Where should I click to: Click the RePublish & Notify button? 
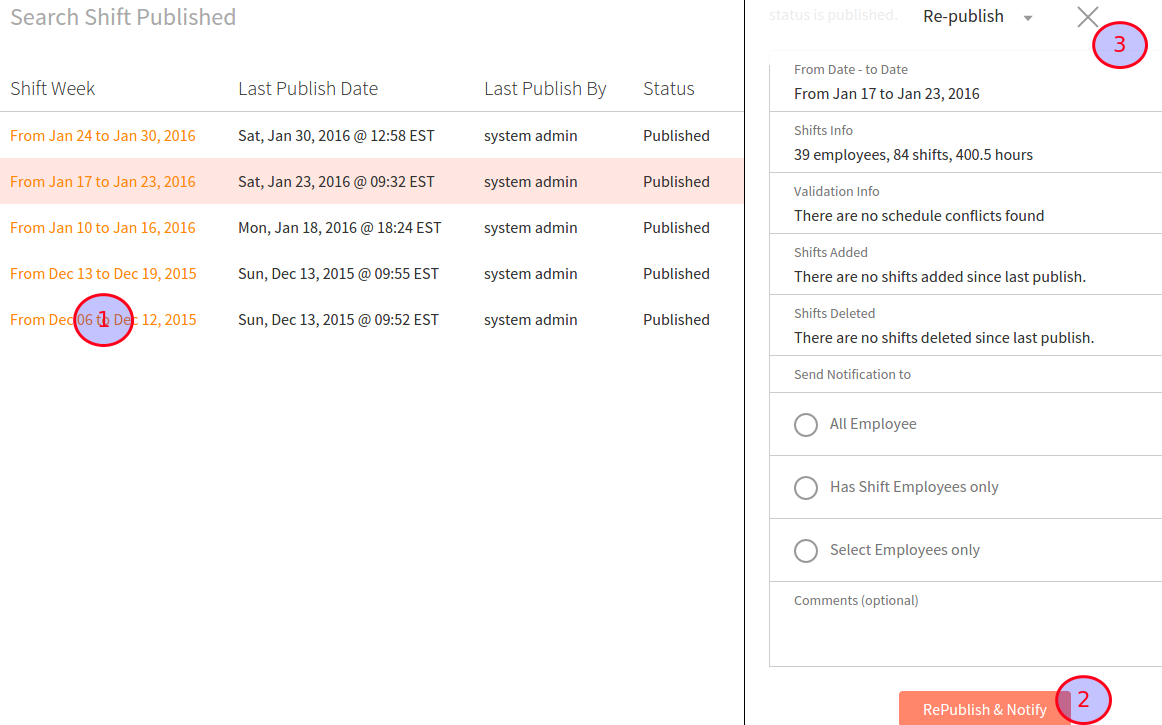pos(984,709)
